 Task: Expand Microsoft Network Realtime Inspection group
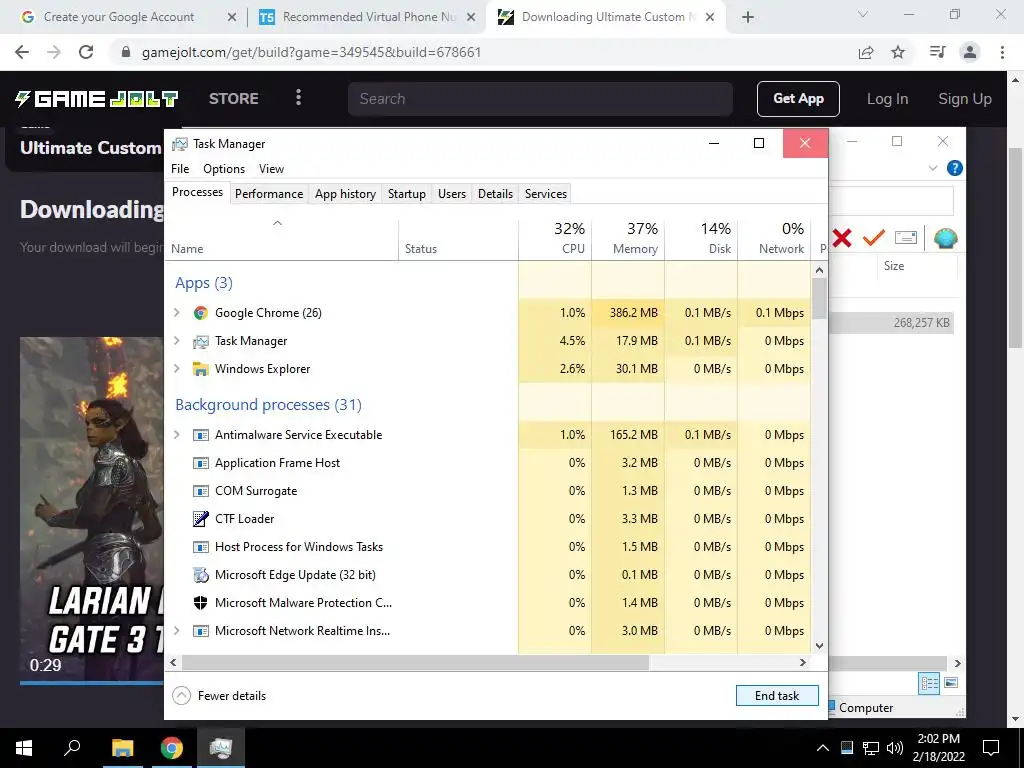pos(176,631)
